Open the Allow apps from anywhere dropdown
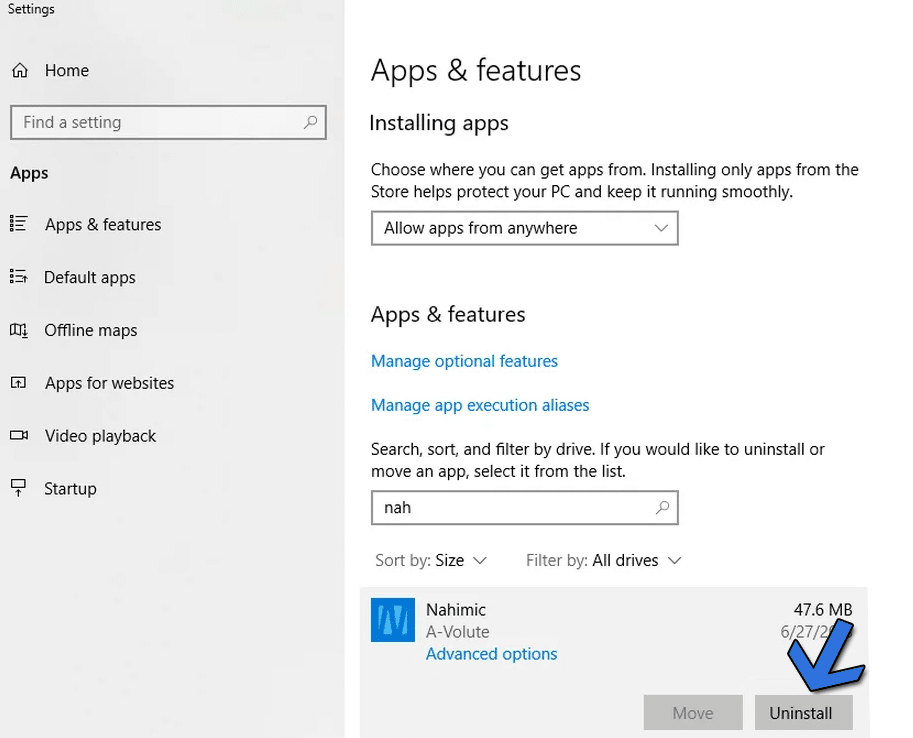913x738 pixels. [x=524, y=228]
